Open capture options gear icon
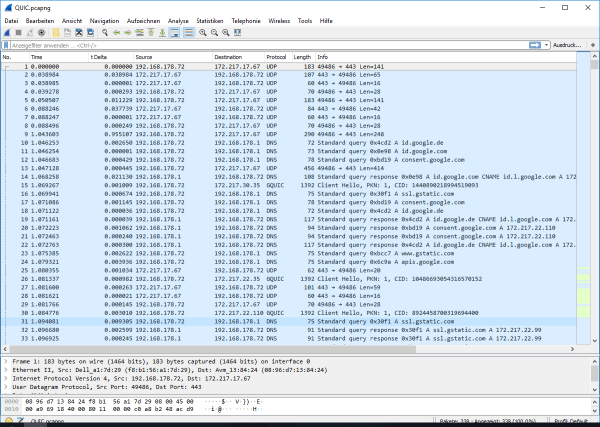Viewport: 600px width, 427px height. point(41,32)
